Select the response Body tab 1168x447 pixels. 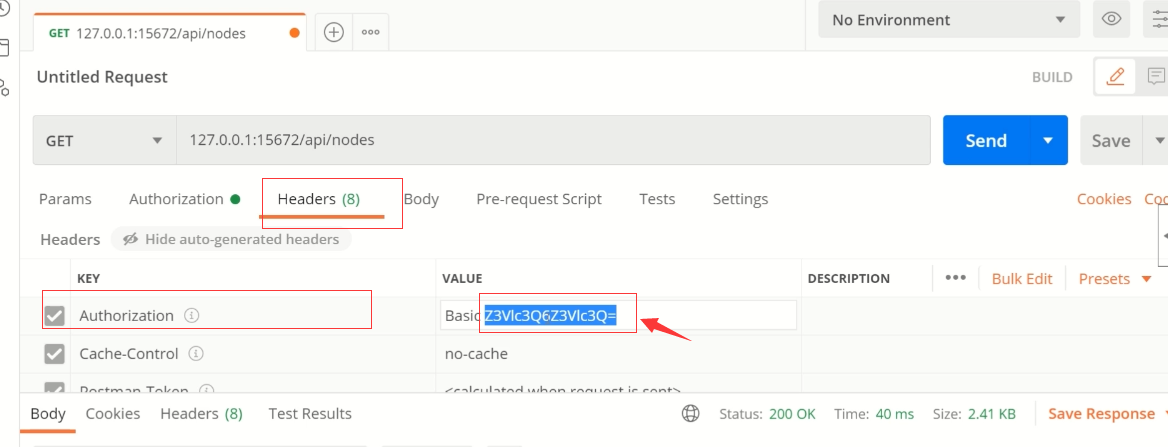48,413
